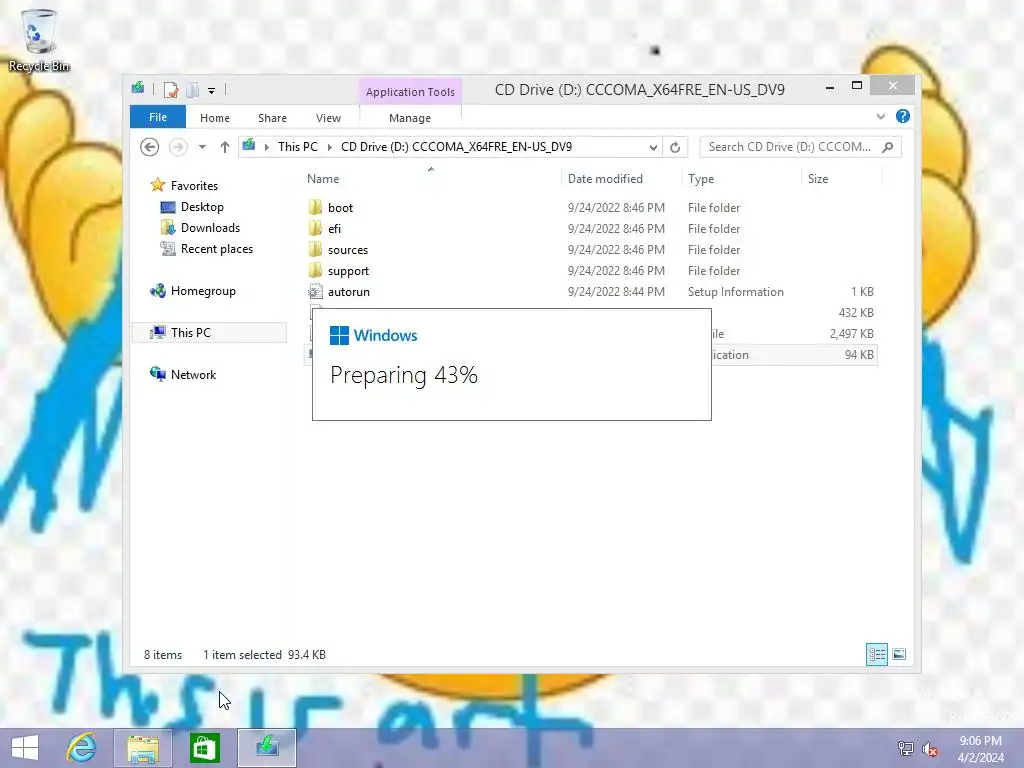Open the Recycle Bin on desktop
This screenshot has height=768, width=1024.
39,40
